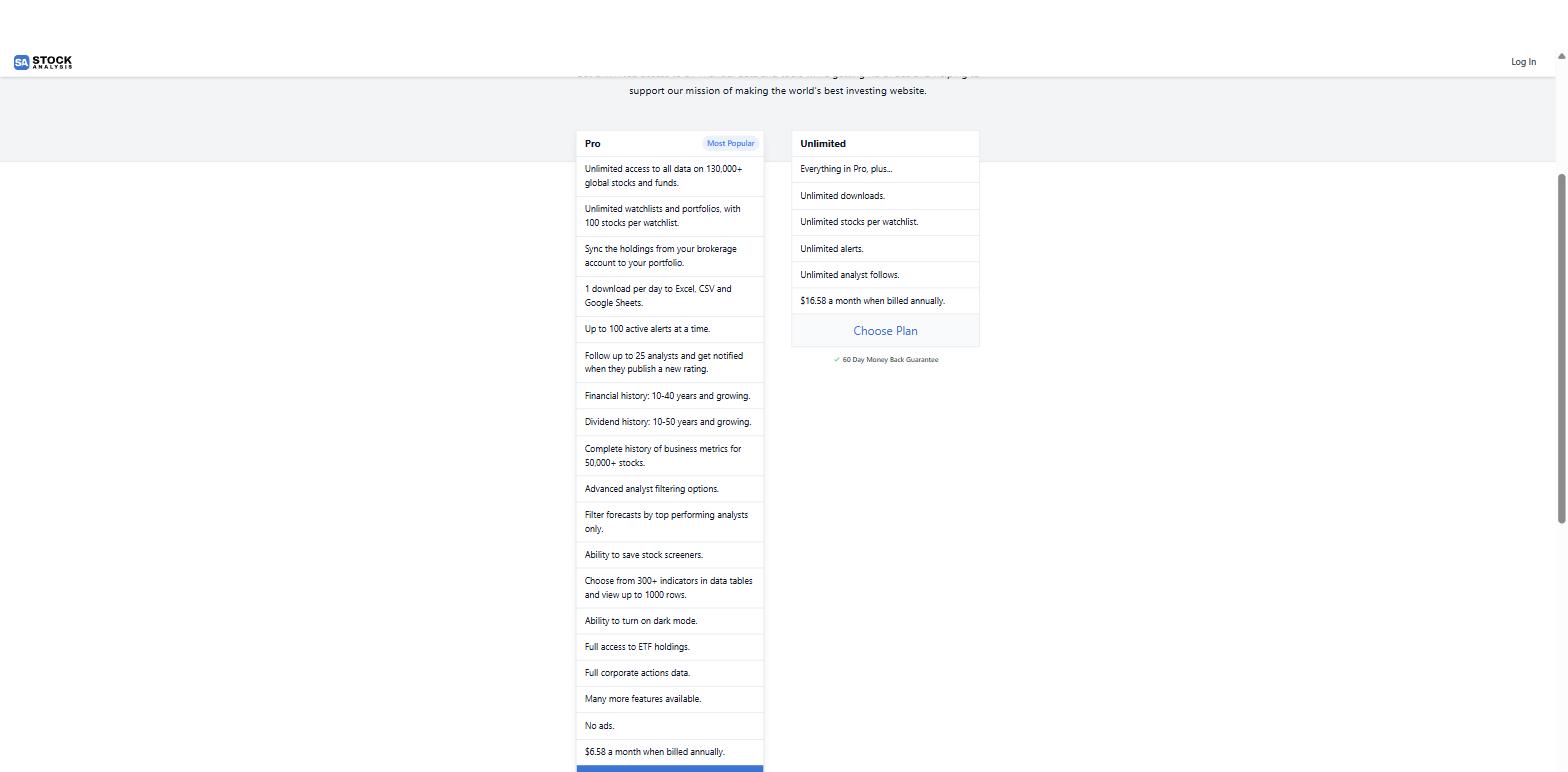Click "Full corporate actions data." row
The image size is (1568, 772).
pos(670,673)
